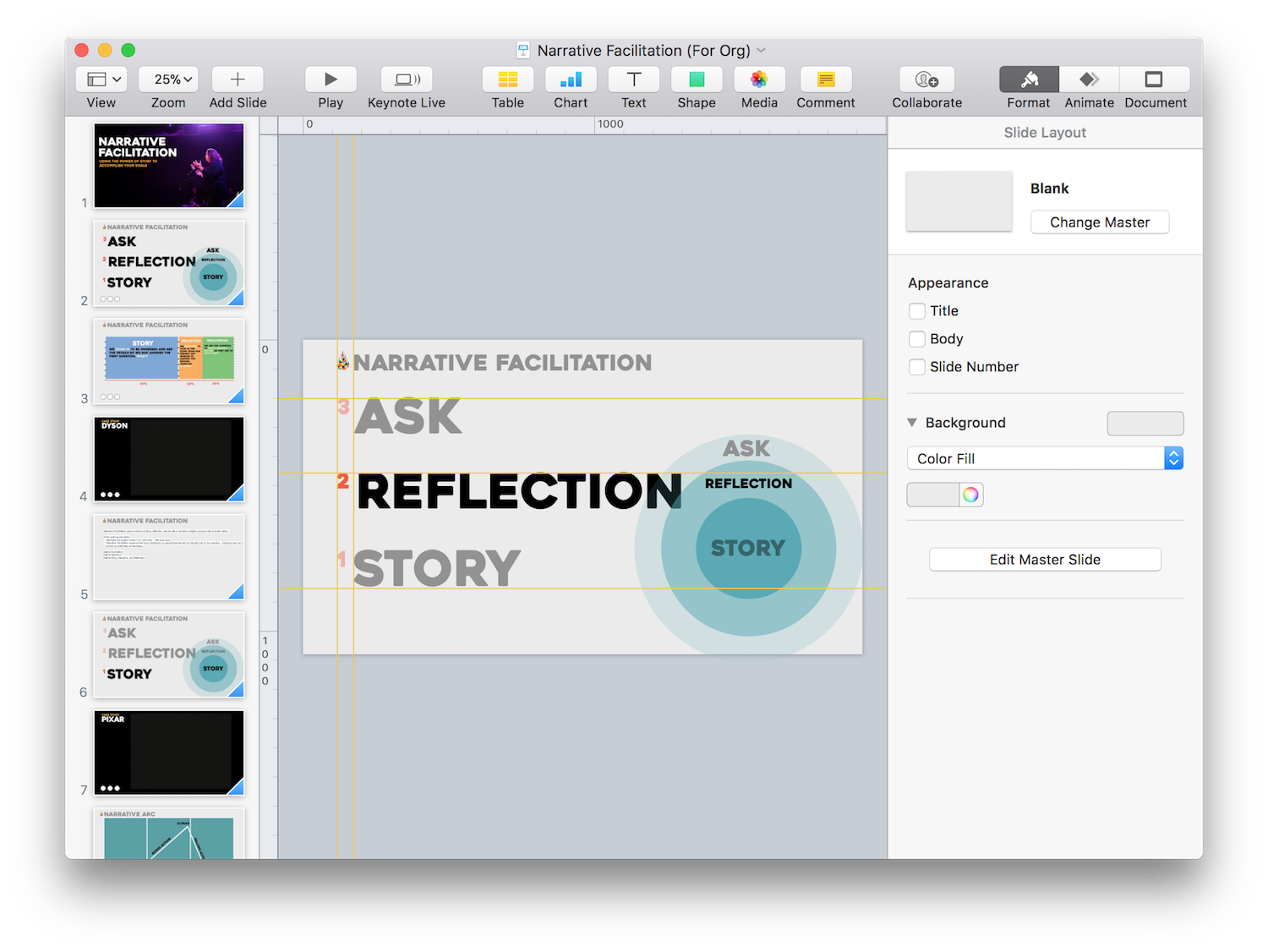
Task: Open the background color wheel picker
Action: click(970, 495)
